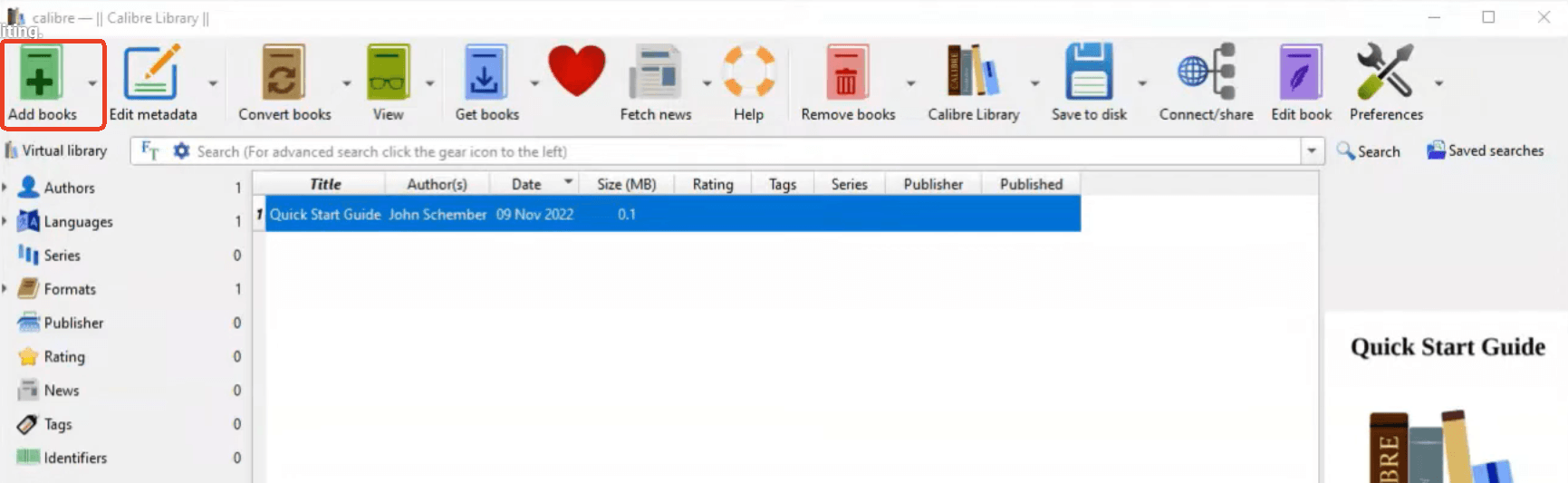Open the Preferences dropdown arrow
The width and height of the screenshot is (1568, 483).
(x=1438, y=83)
